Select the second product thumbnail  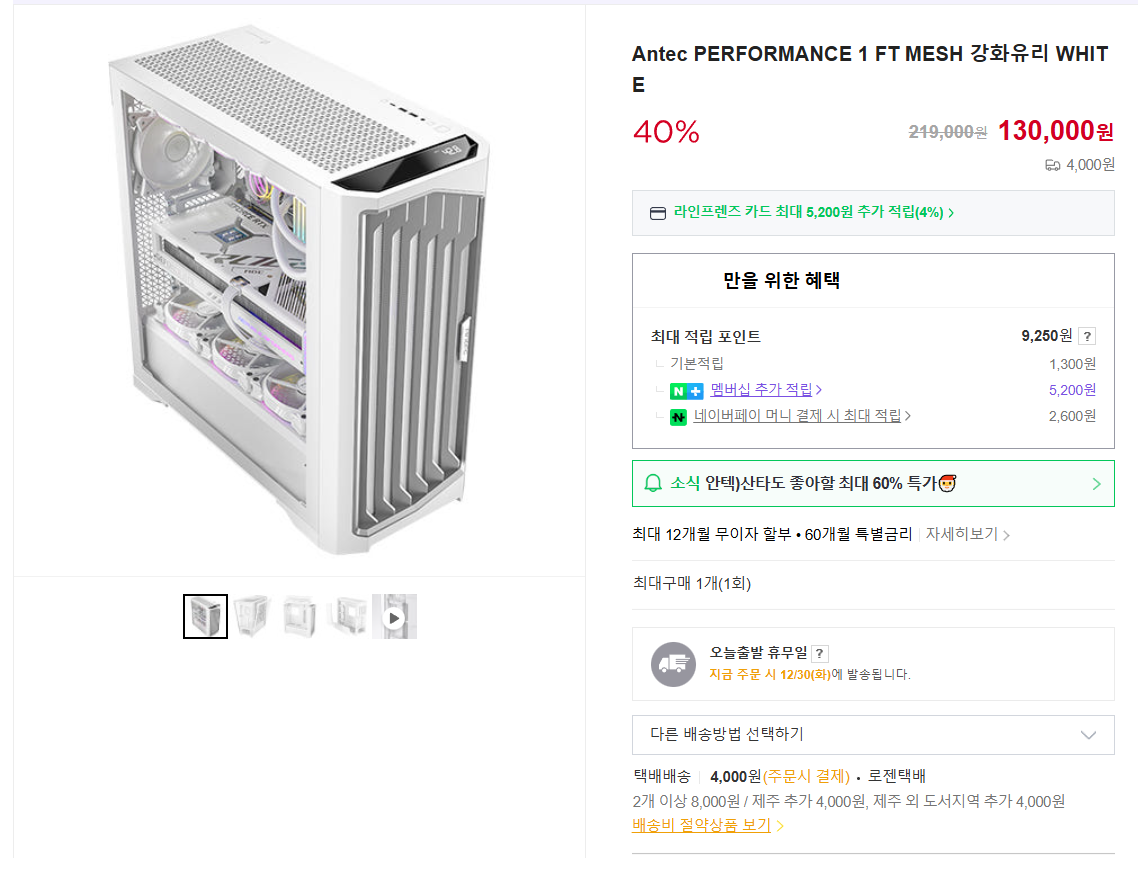(x=252, y=616)
